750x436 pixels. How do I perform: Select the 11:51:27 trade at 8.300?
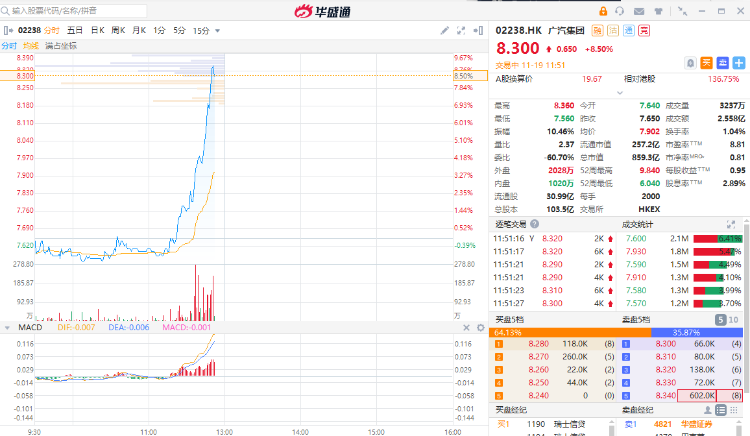(552, 303)
